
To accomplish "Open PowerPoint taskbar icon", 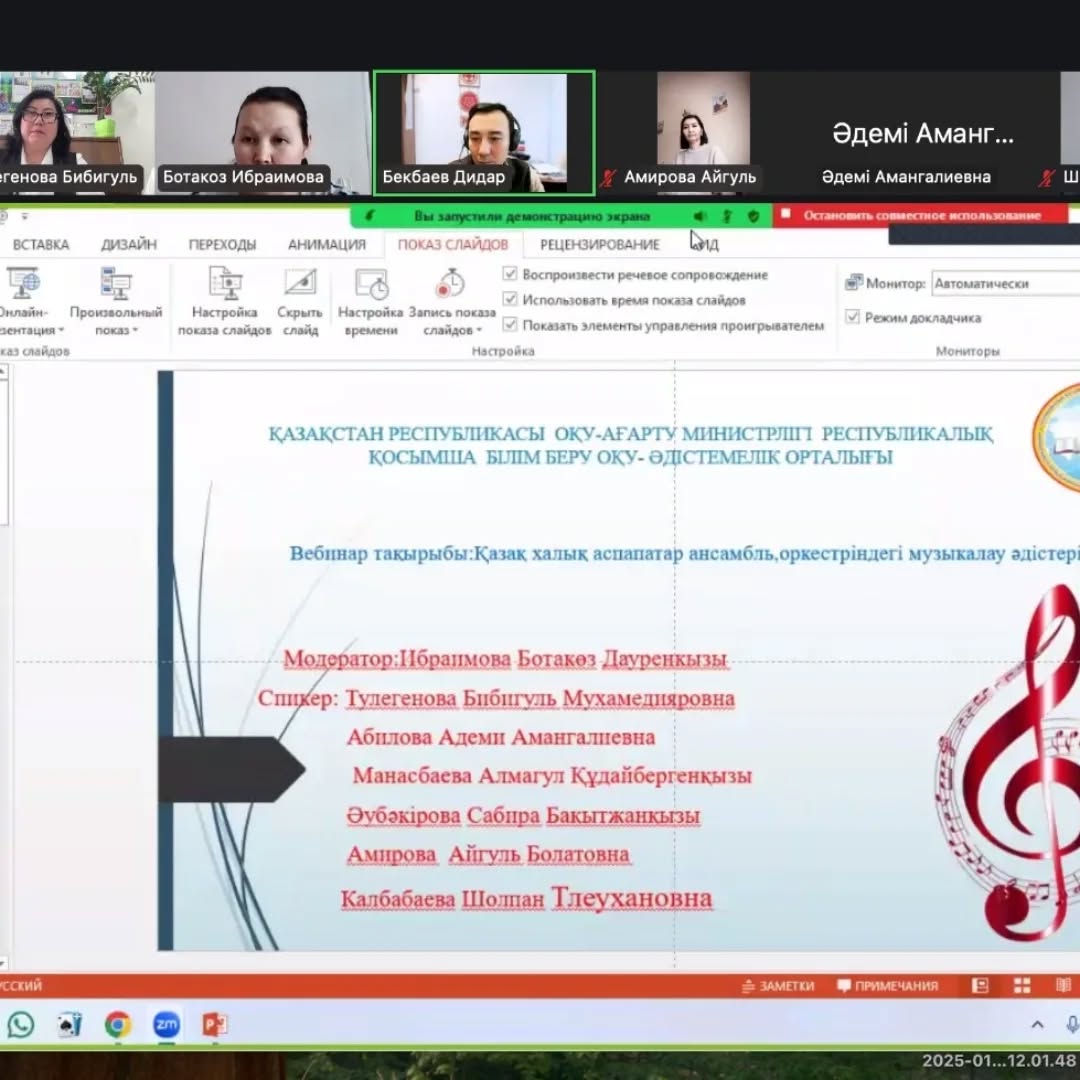I will coord(215,1024).
